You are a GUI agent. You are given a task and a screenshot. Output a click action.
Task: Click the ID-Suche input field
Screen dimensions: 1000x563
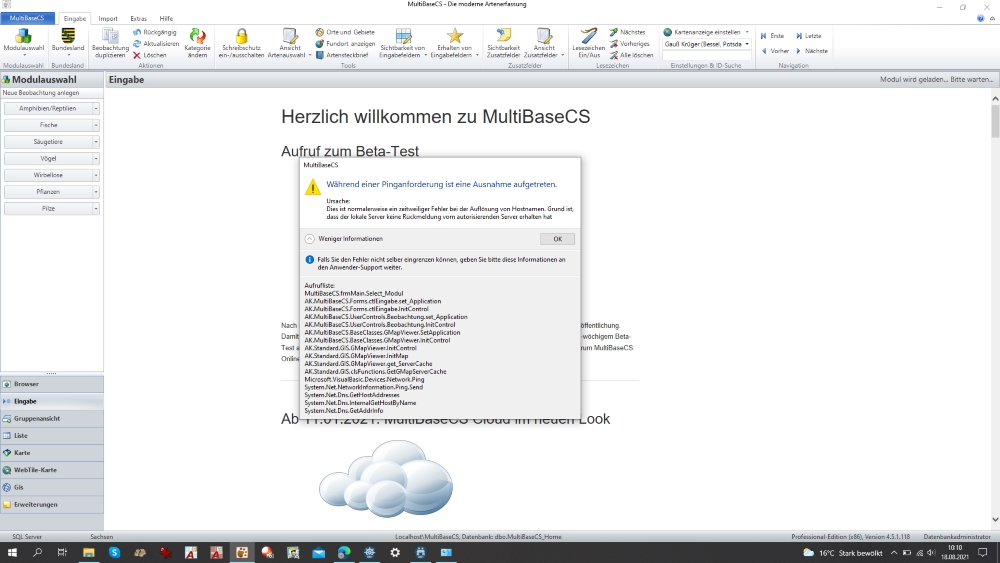tap(707, 55)
